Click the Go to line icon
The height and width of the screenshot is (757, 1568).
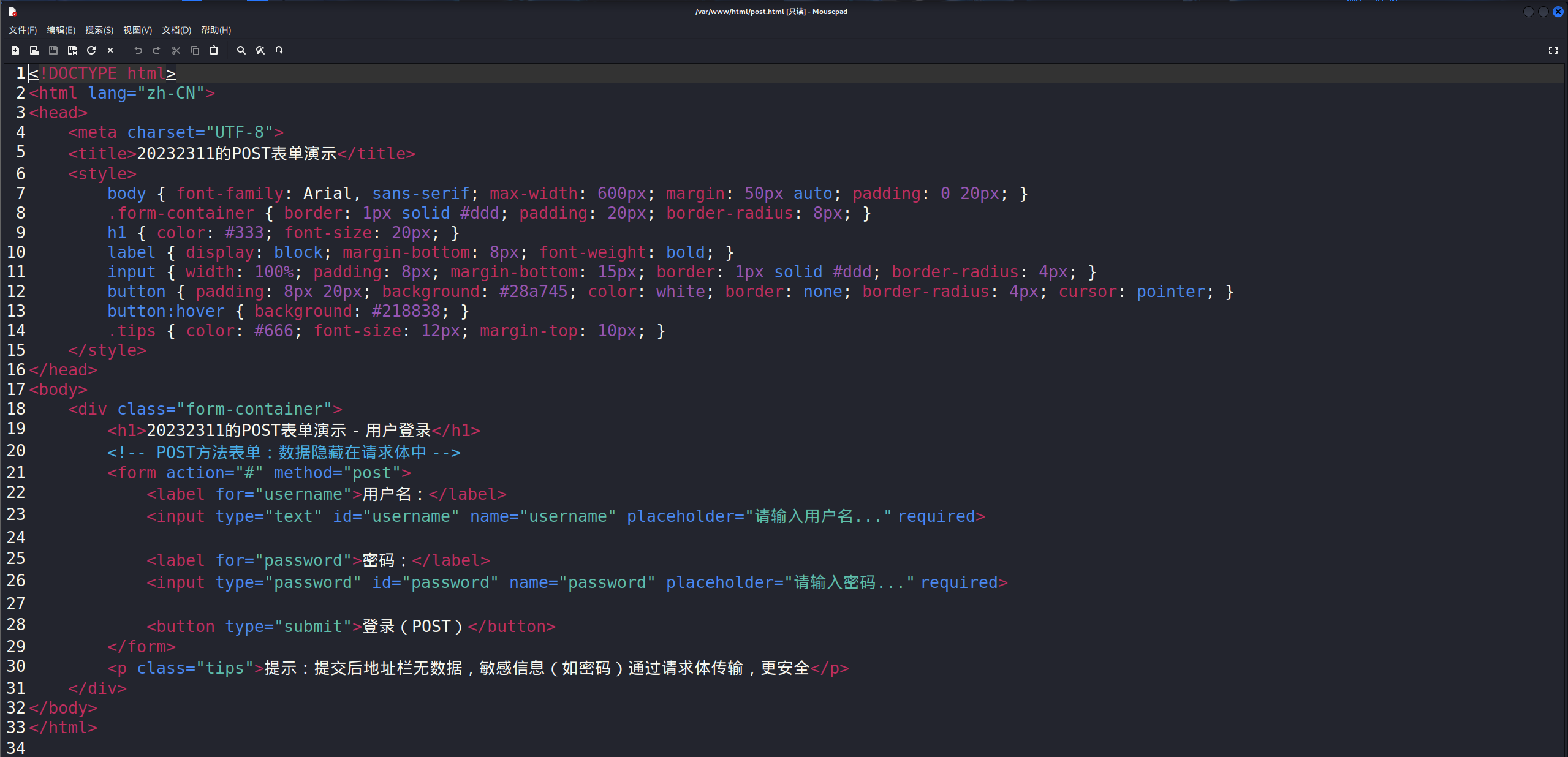[279, 50]
